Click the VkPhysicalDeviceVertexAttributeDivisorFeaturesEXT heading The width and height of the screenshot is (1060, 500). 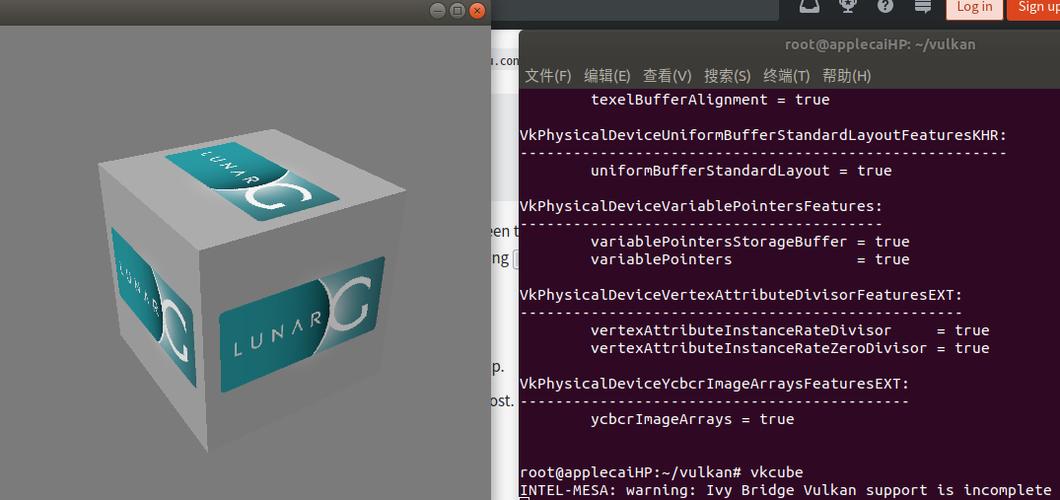(741, 295)
